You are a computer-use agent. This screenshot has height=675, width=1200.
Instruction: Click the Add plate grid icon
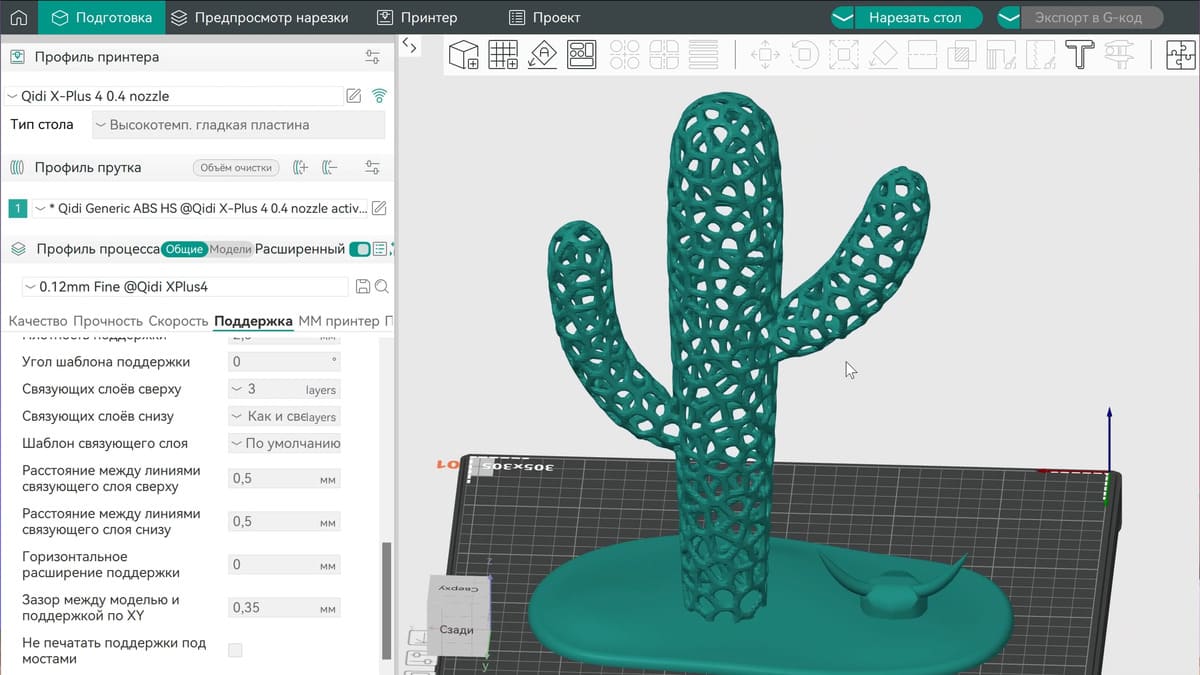click(x=502, y=54)
